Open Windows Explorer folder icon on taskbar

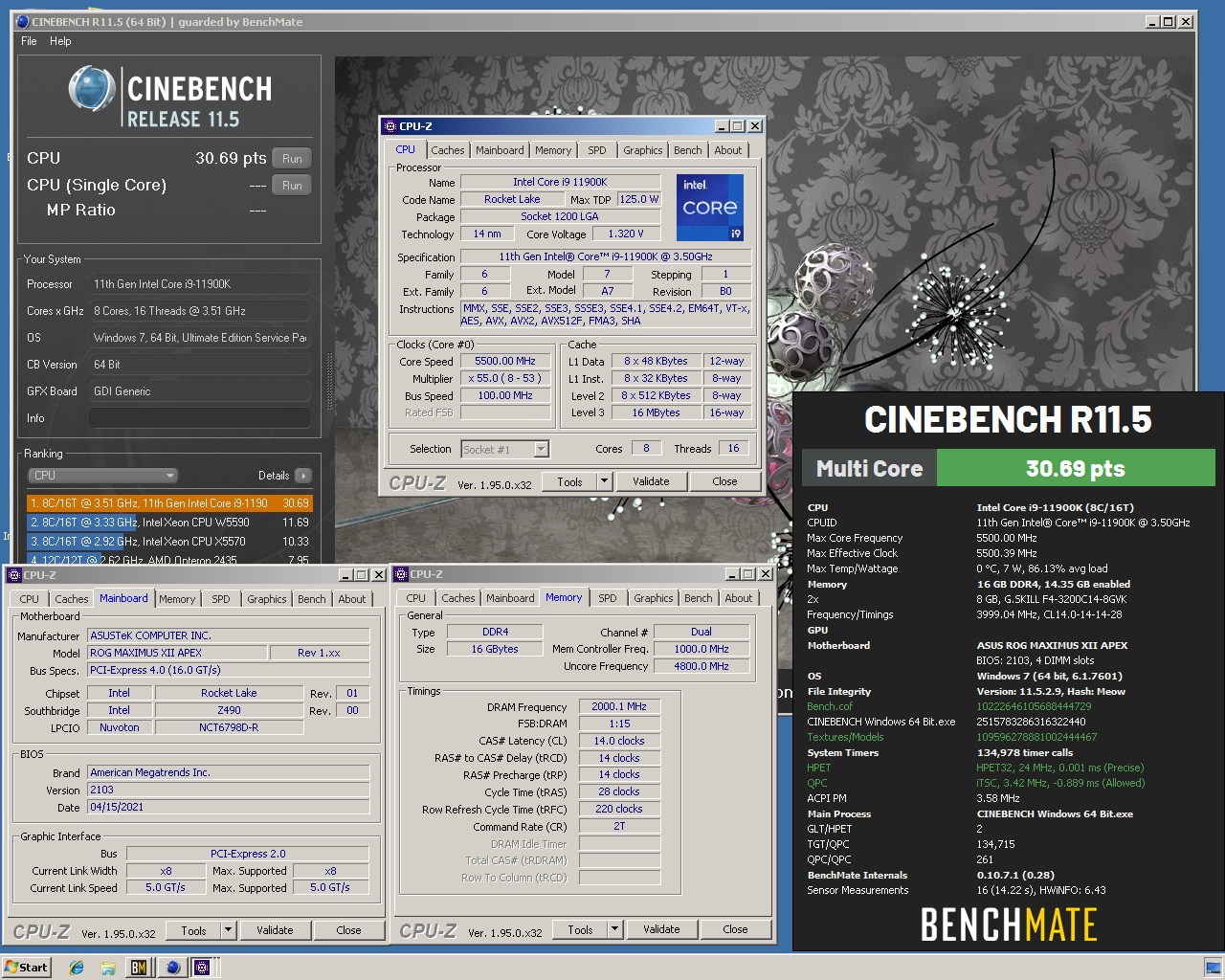point(108,968)
